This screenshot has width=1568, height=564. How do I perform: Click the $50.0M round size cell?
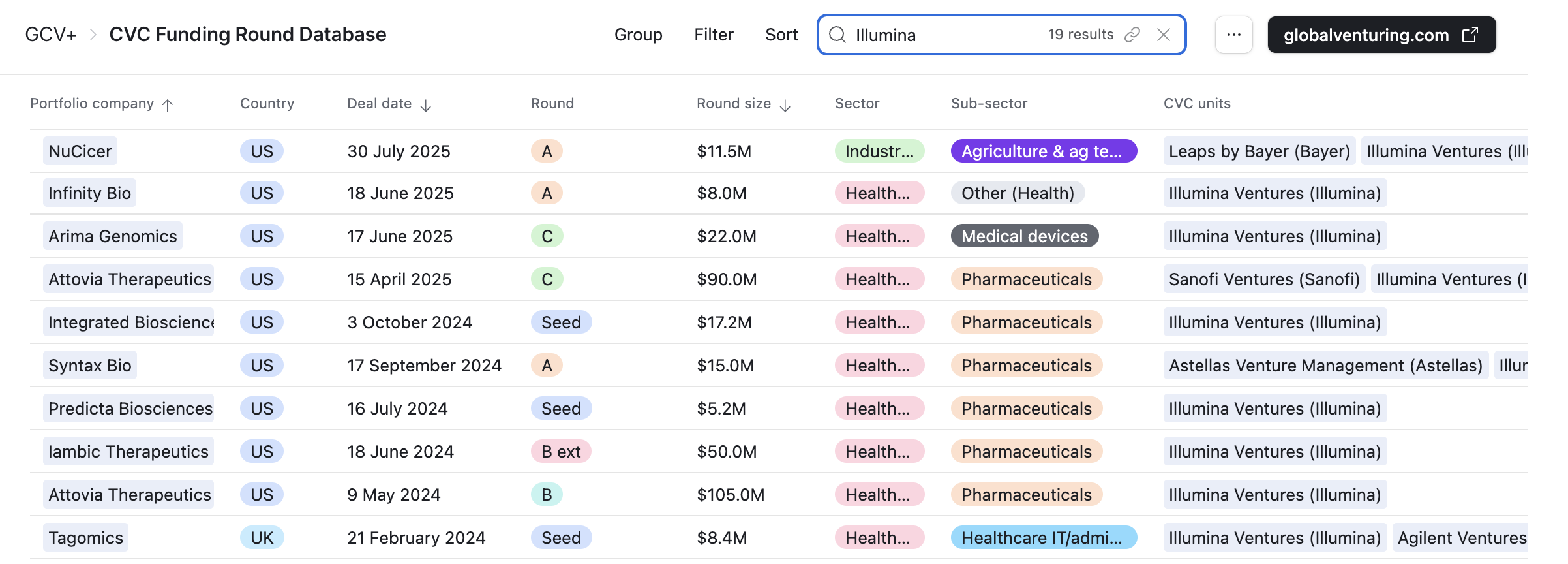pyautogui.click(x=727, y=451)
